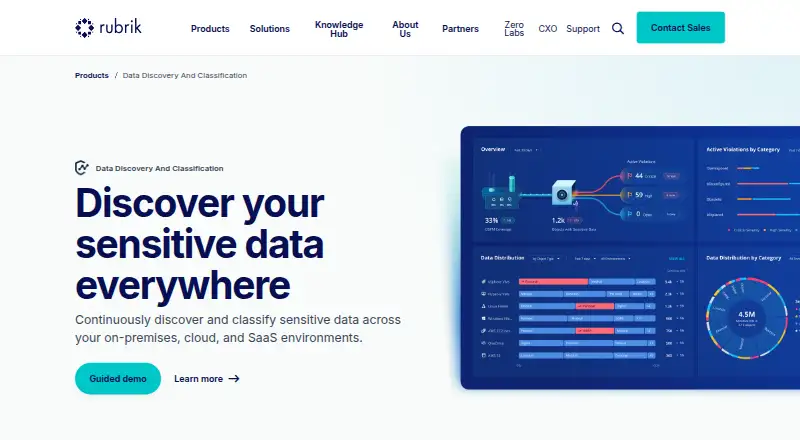800x440 pixels.
Task: Go to Zero Labs
Action: coord(514,29)
